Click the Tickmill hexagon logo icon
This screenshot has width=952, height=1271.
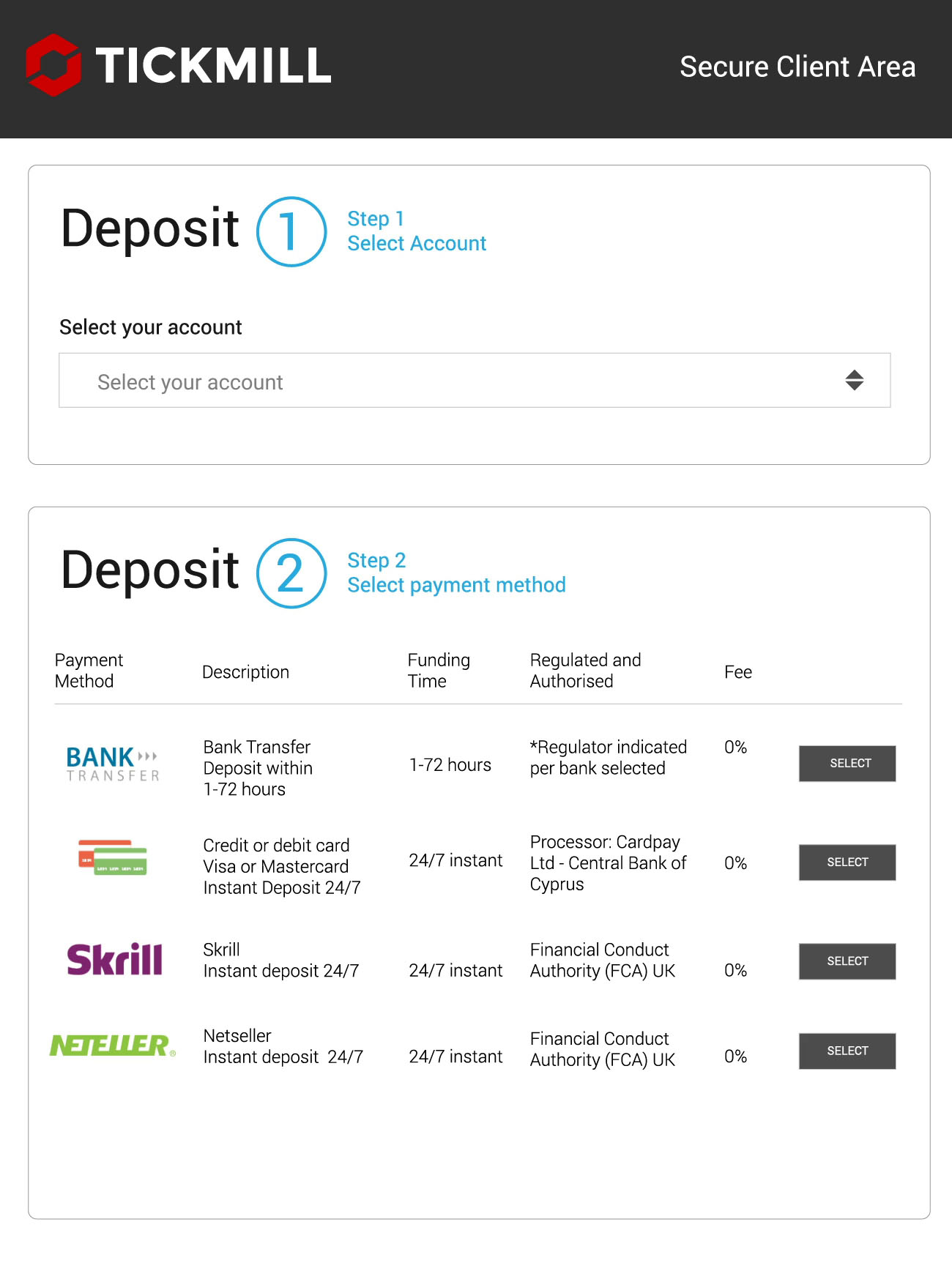click(x=53, y=65)
